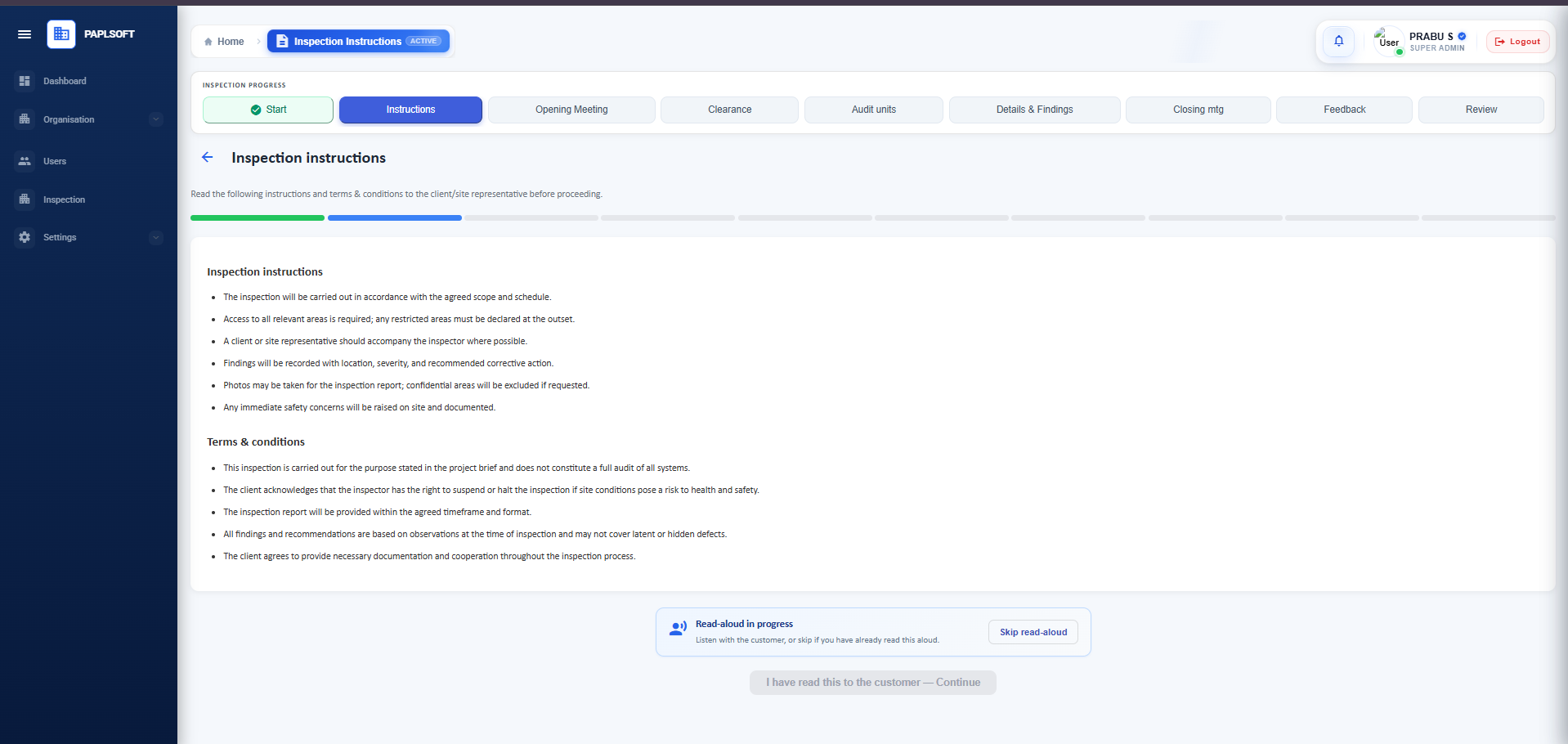Open the Feedback step
Screen dimensions: 1568x744
click(1344, 110)
